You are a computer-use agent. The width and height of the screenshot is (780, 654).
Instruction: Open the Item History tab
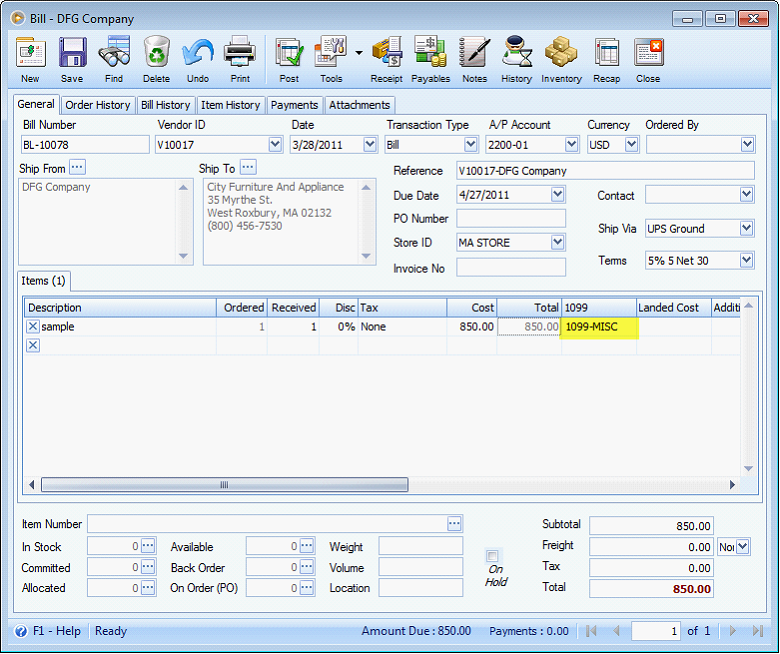pyautogui.click(x=231, y=105)
